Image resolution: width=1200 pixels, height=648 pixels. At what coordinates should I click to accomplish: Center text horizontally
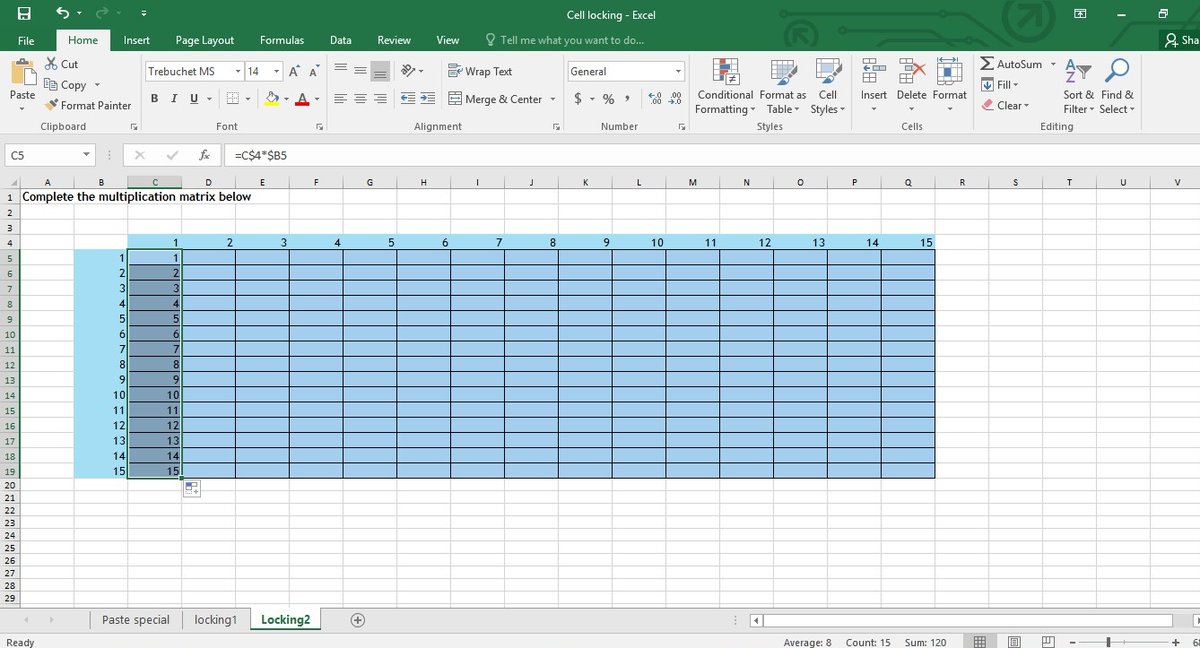tap(360, 98)
